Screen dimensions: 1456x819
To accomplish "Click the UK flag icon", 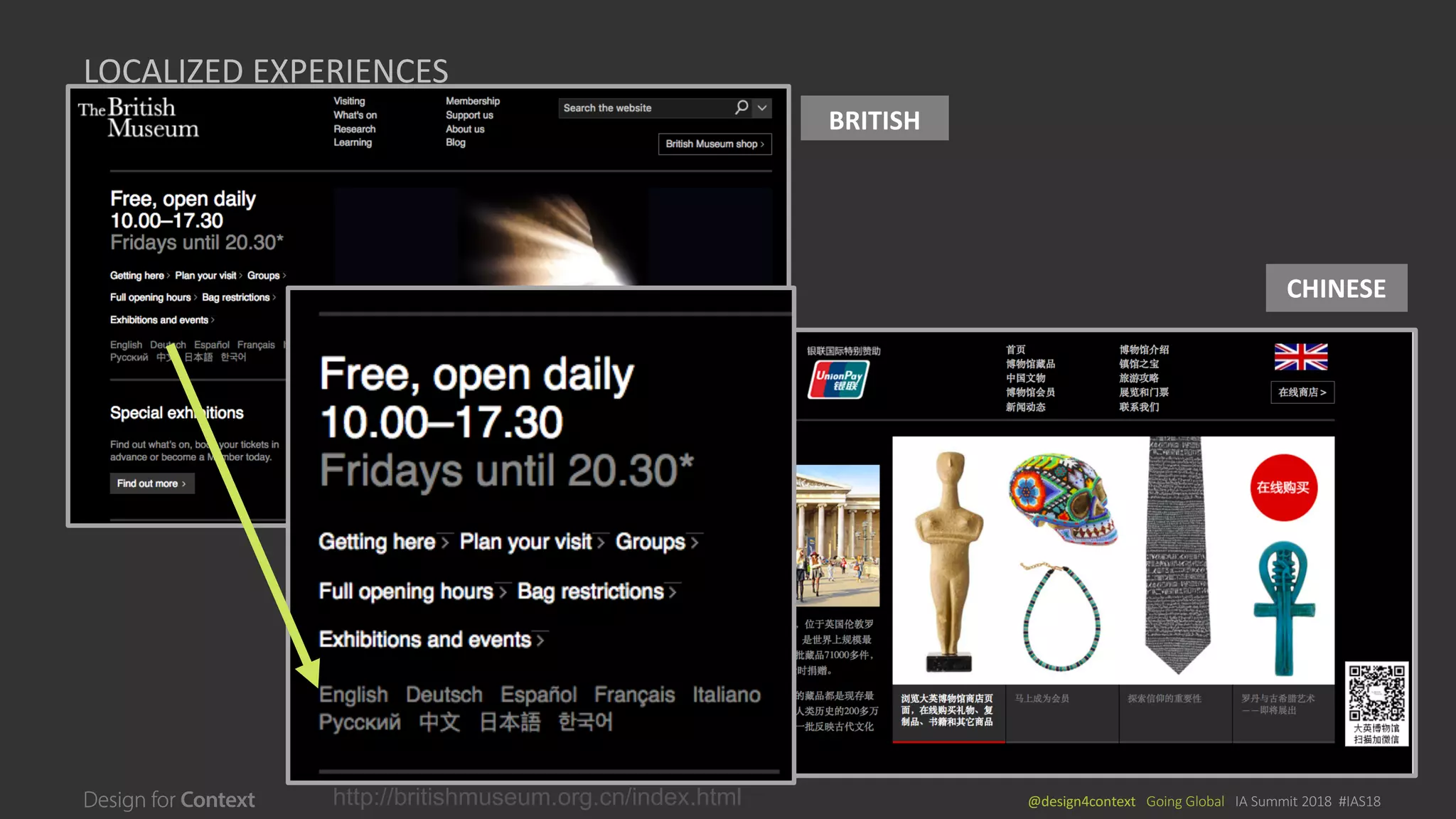I will 1300,357.
